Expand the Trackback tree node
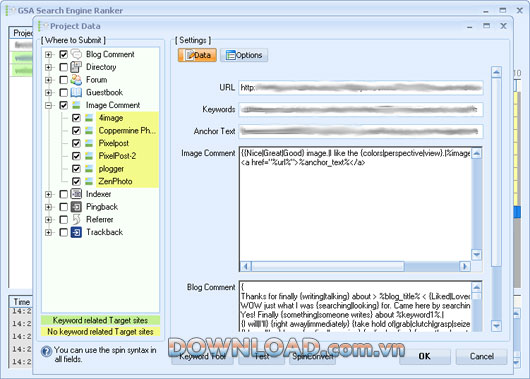This screenshot has height=379, width=530. click(x=49, y=233)
